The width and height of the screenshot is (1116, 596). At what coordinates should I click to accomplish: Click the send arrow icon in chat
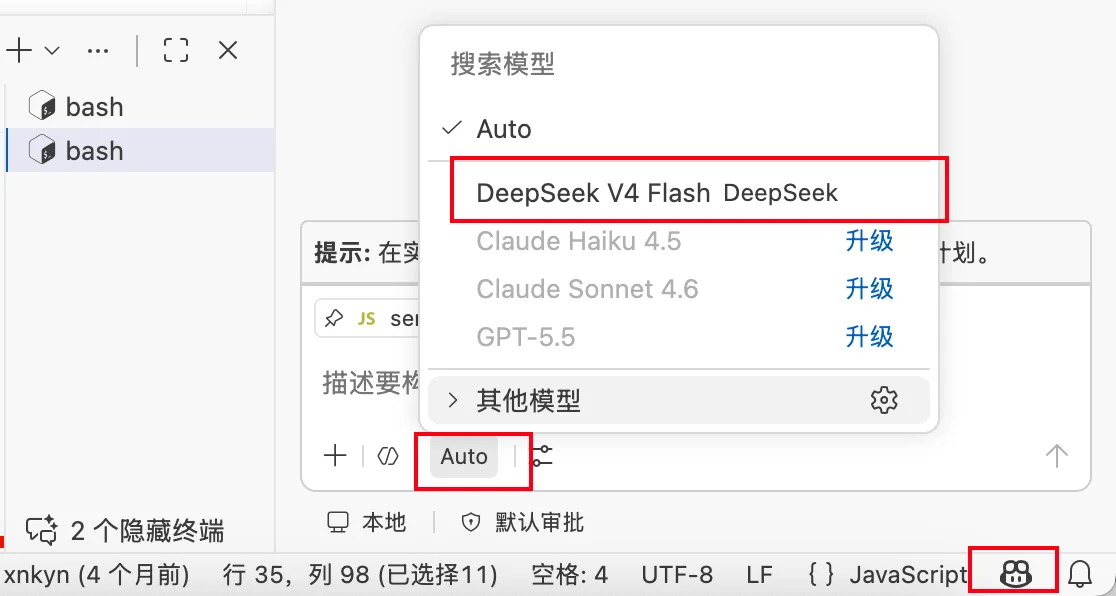(x=1056, y=456)
